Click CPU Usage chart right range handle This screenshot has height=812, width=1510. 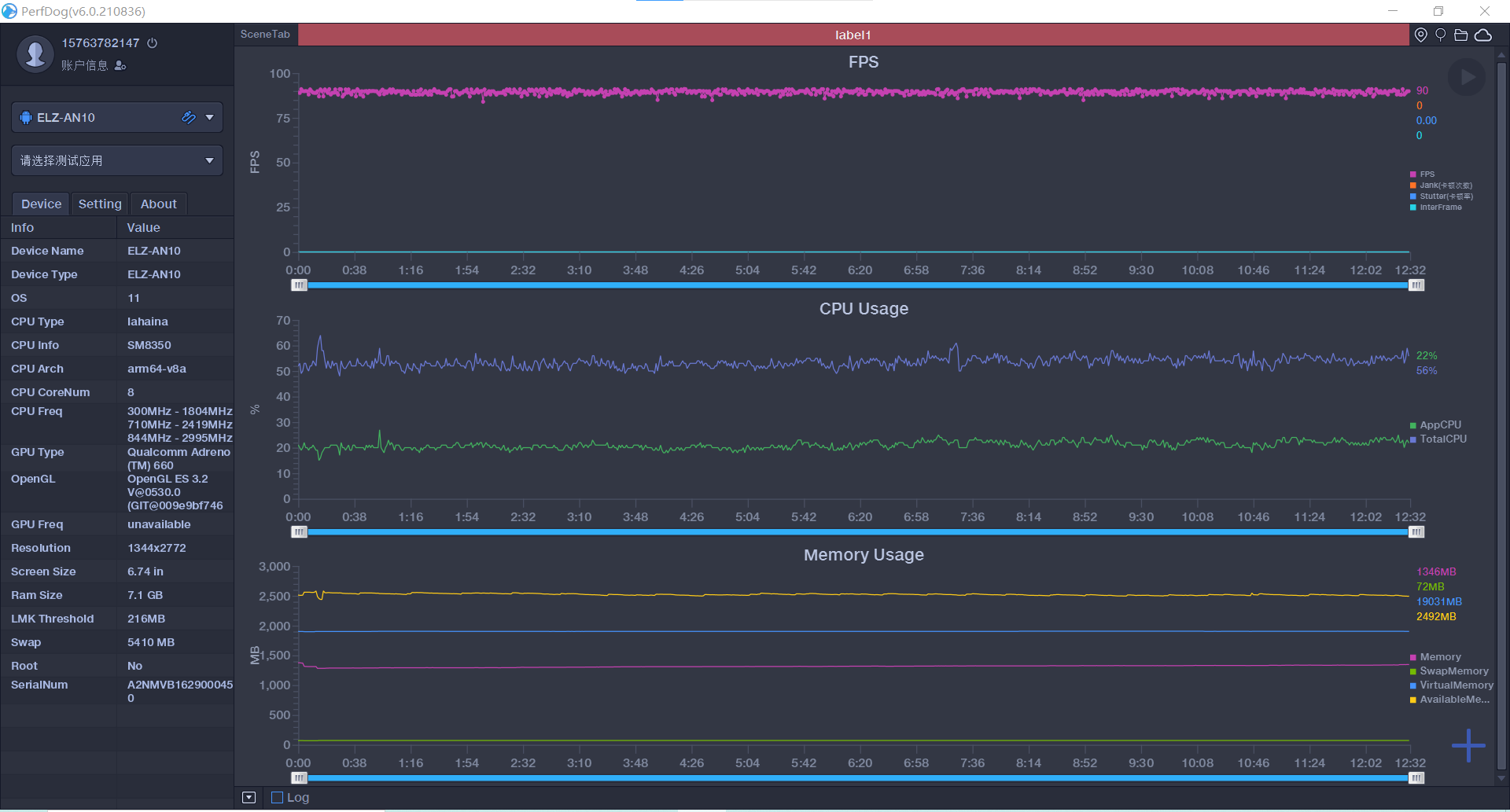(x=1416, y=532)
